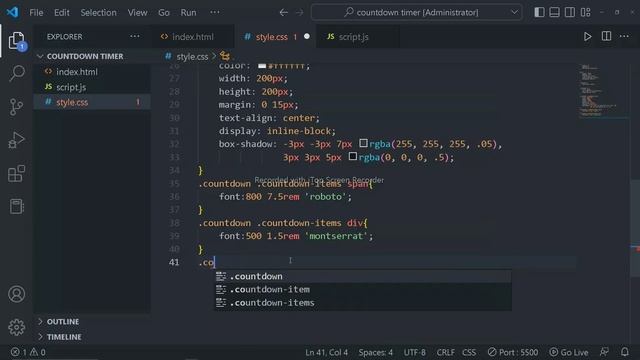Click the #ffffff color swatch on color line

pyautogui.click(x=262, y=65)
